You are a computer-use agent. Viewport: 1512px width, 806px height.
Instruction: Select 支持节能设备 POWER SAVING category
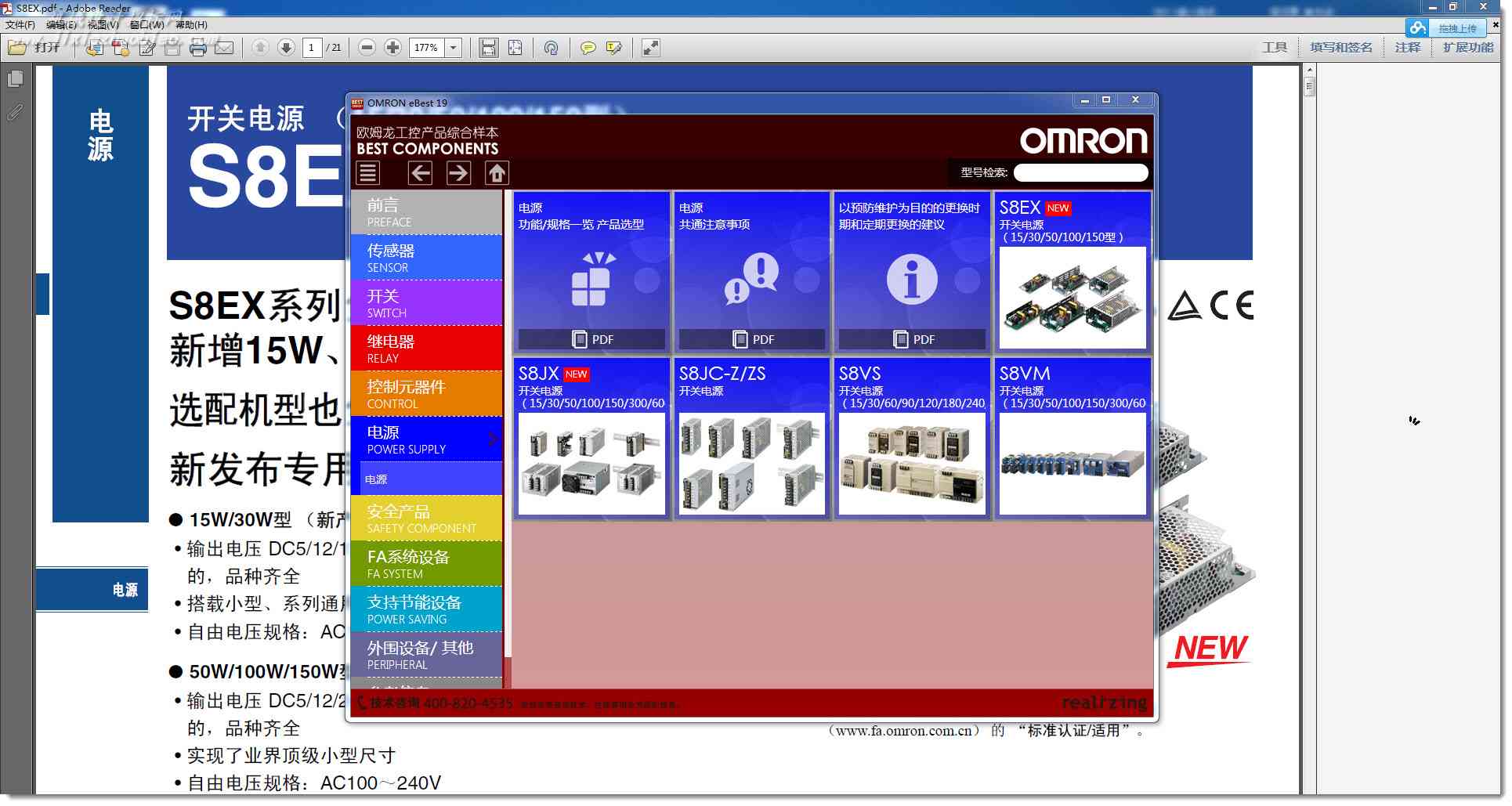[x=427, y=609]
